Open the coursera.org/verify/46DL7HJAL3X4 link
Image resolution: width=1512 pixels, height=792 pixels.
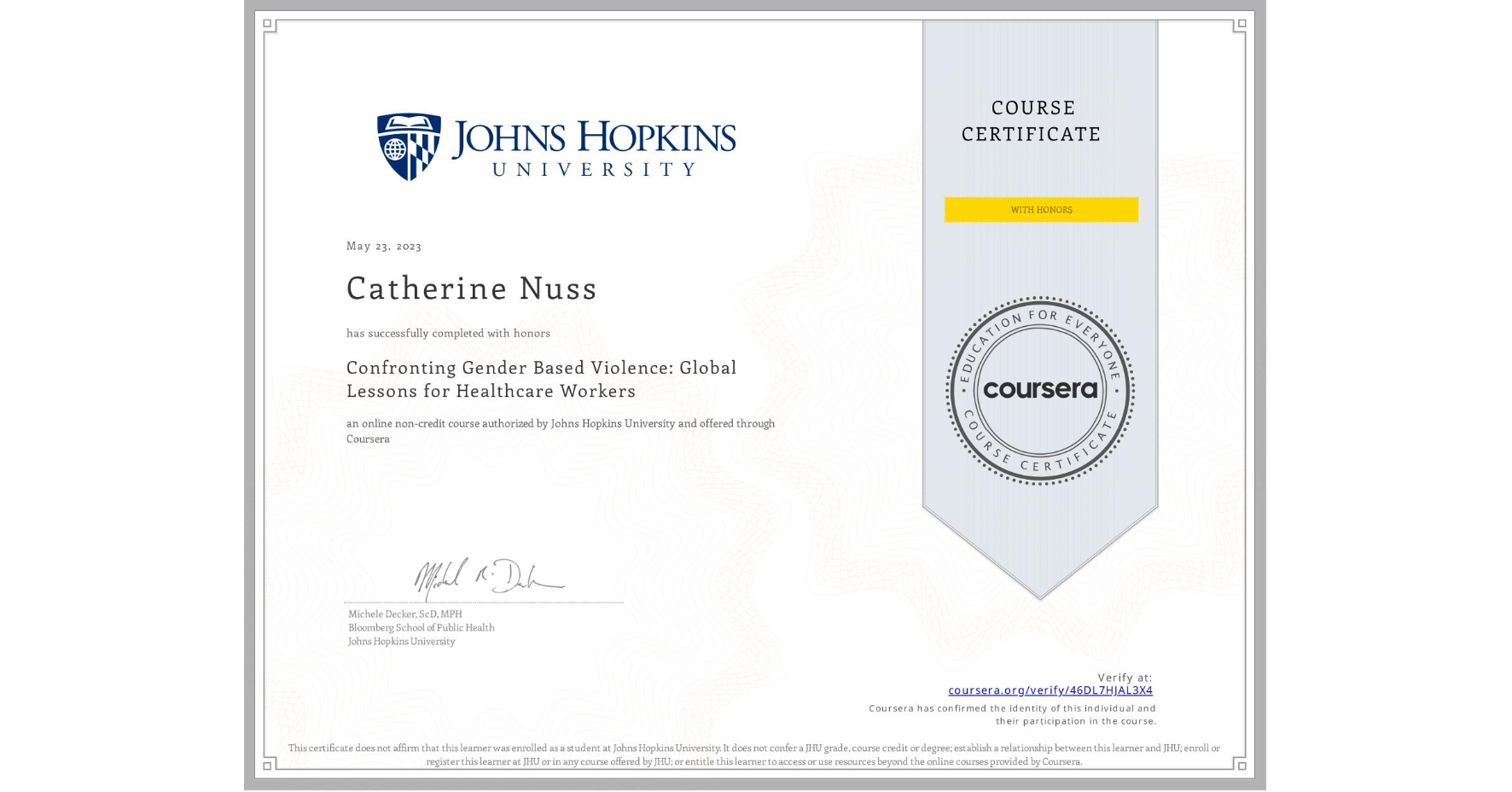(1050, 689)
